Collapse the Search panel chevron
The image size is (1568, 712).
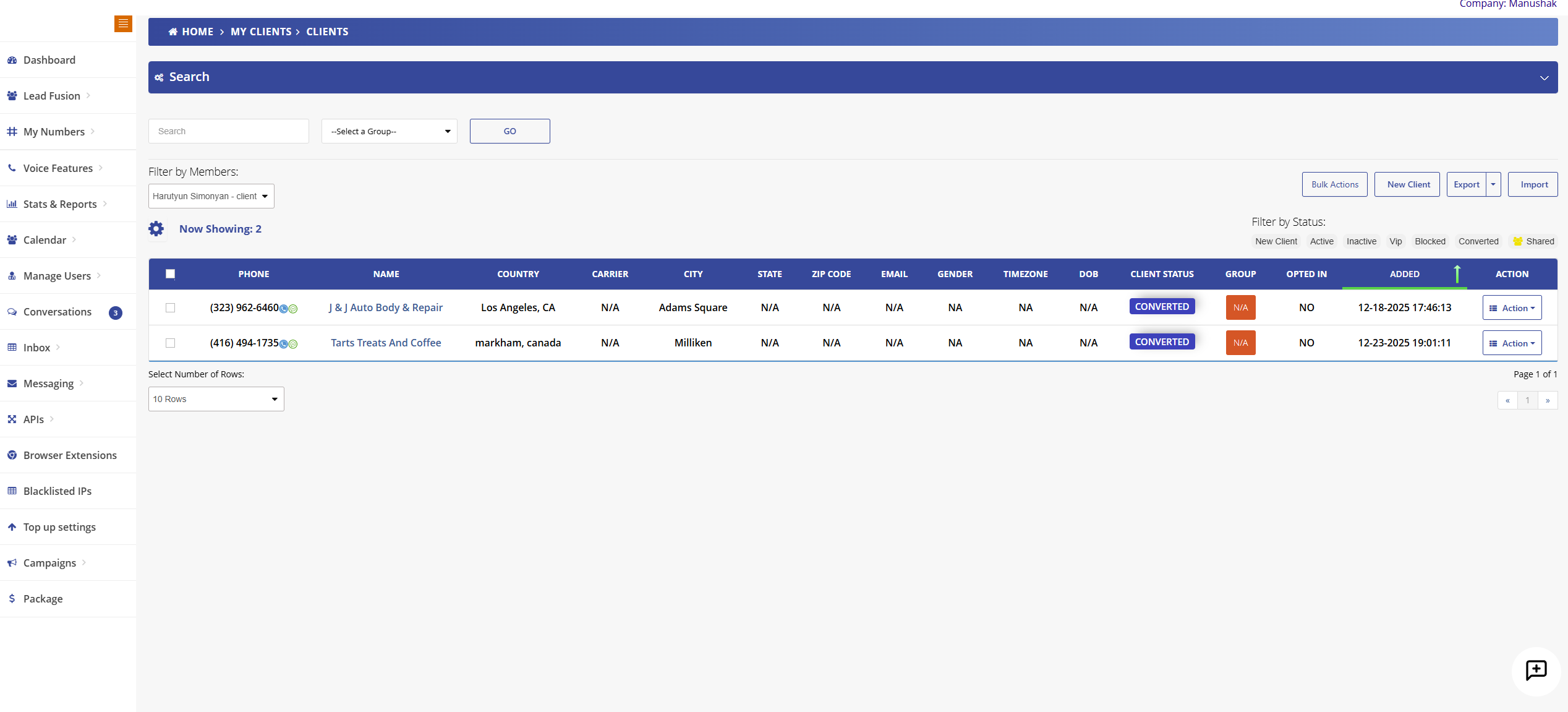tap(1545, 78)
